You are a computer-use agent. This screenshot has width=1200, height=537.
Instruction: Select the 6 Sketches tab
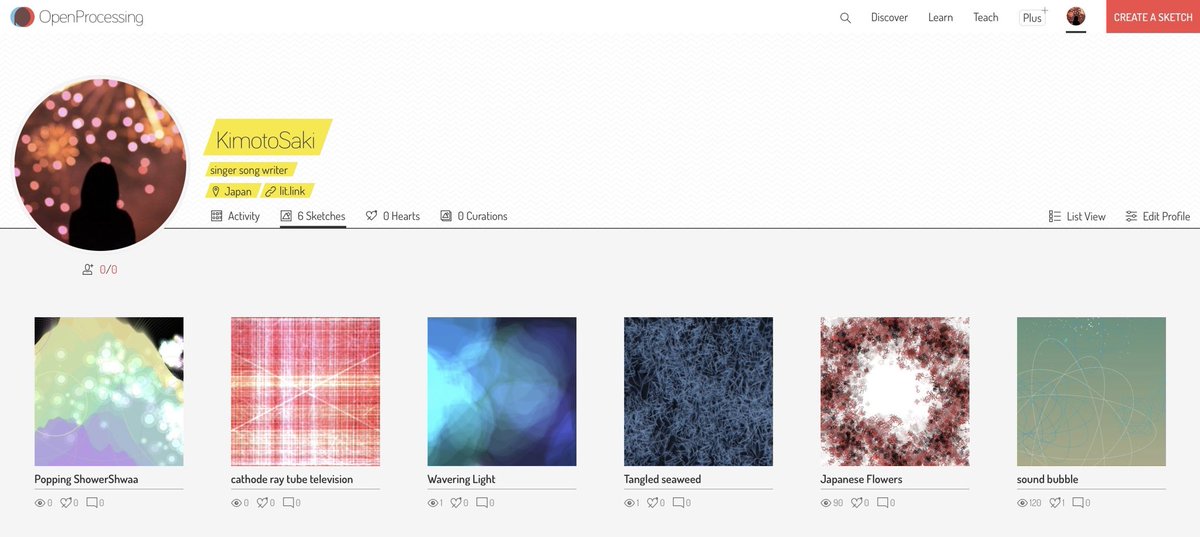tap(313, 216)
